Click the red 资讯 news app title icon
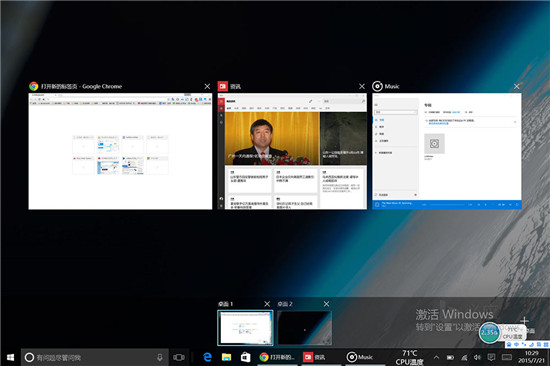 pos(223,86)
